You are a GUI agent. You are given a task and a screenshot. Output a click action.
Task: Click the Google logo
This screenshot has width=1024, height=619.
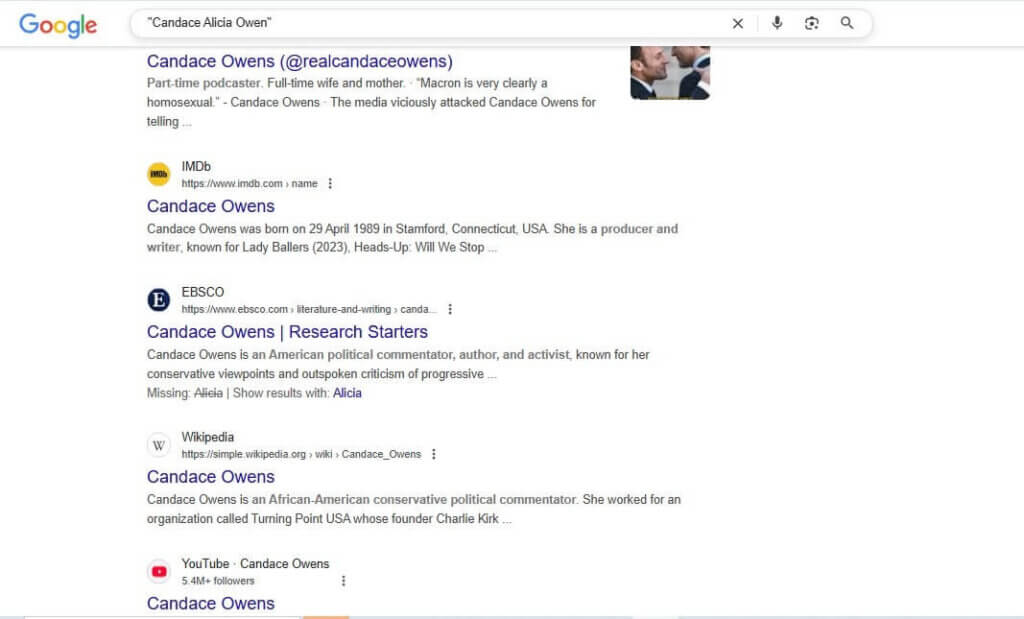[58, 25]
